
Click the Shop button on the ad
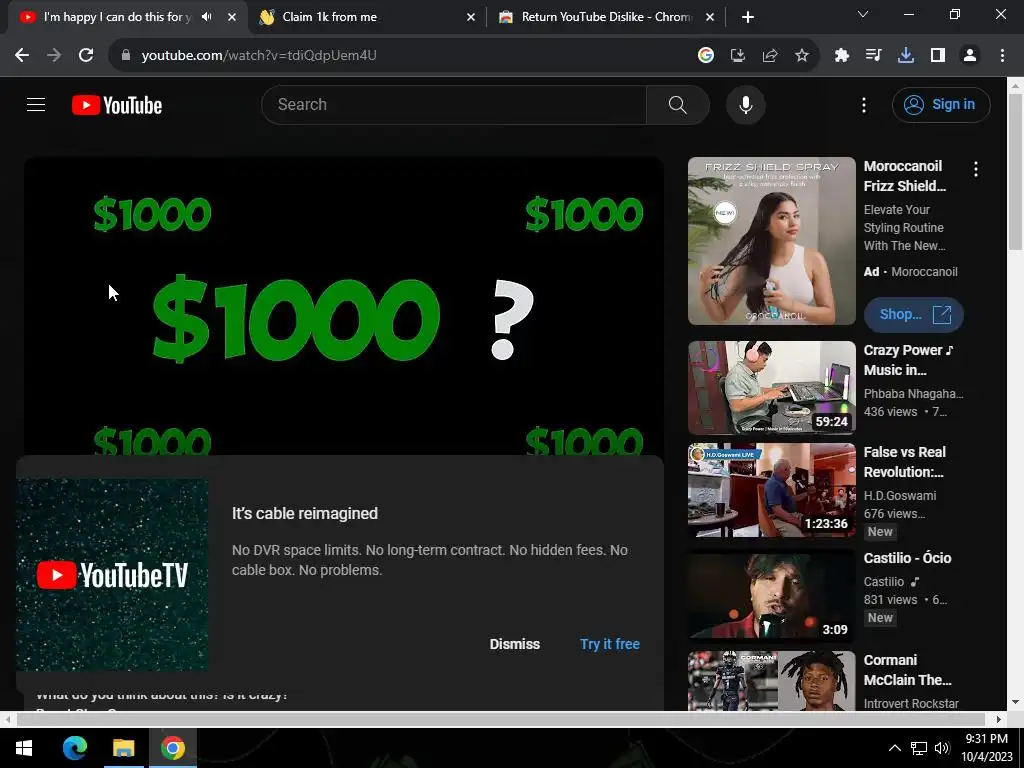tap(914, 314)
